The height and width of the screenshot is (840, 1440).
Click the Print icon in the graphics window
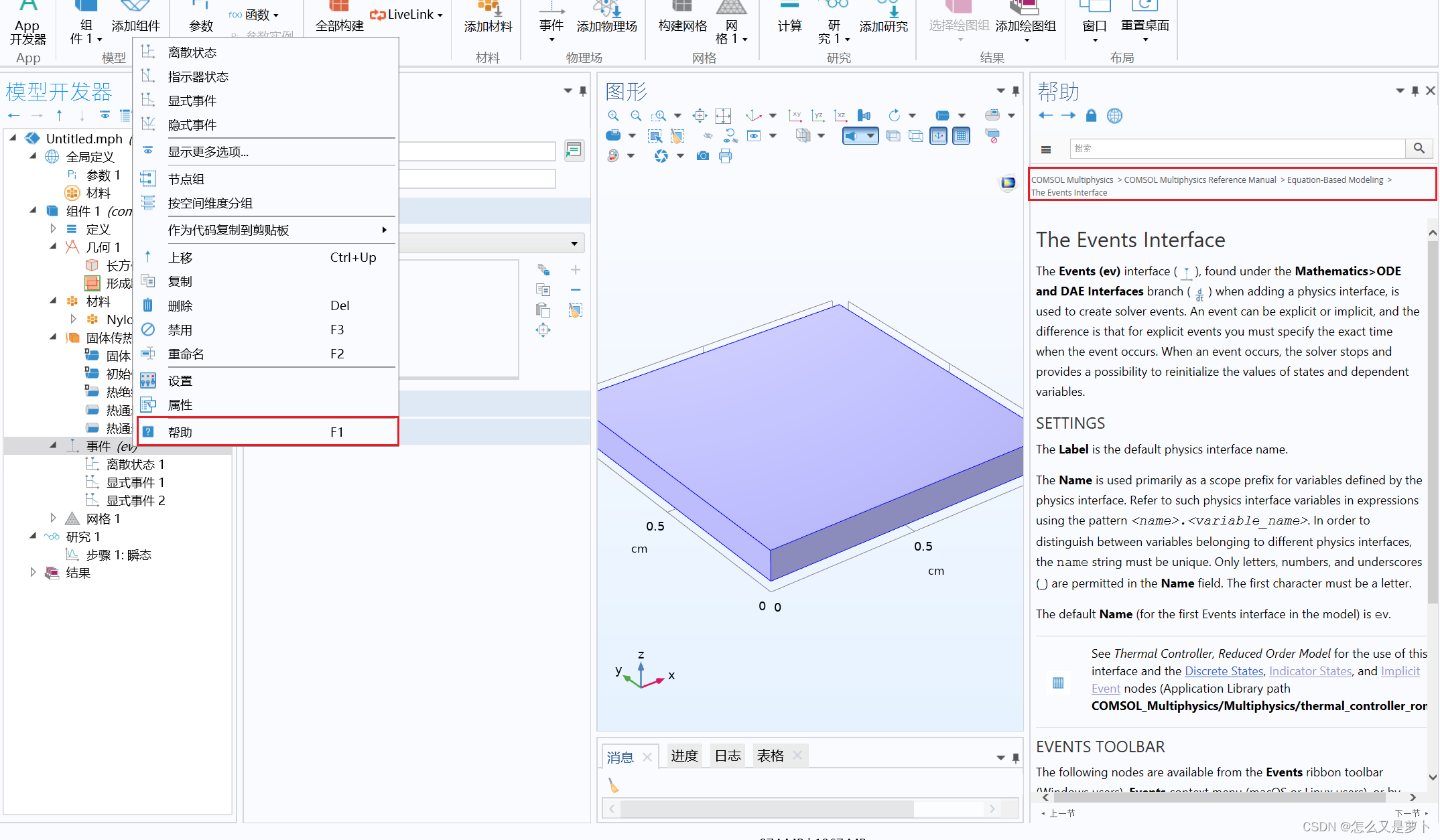tap(726, 155)
